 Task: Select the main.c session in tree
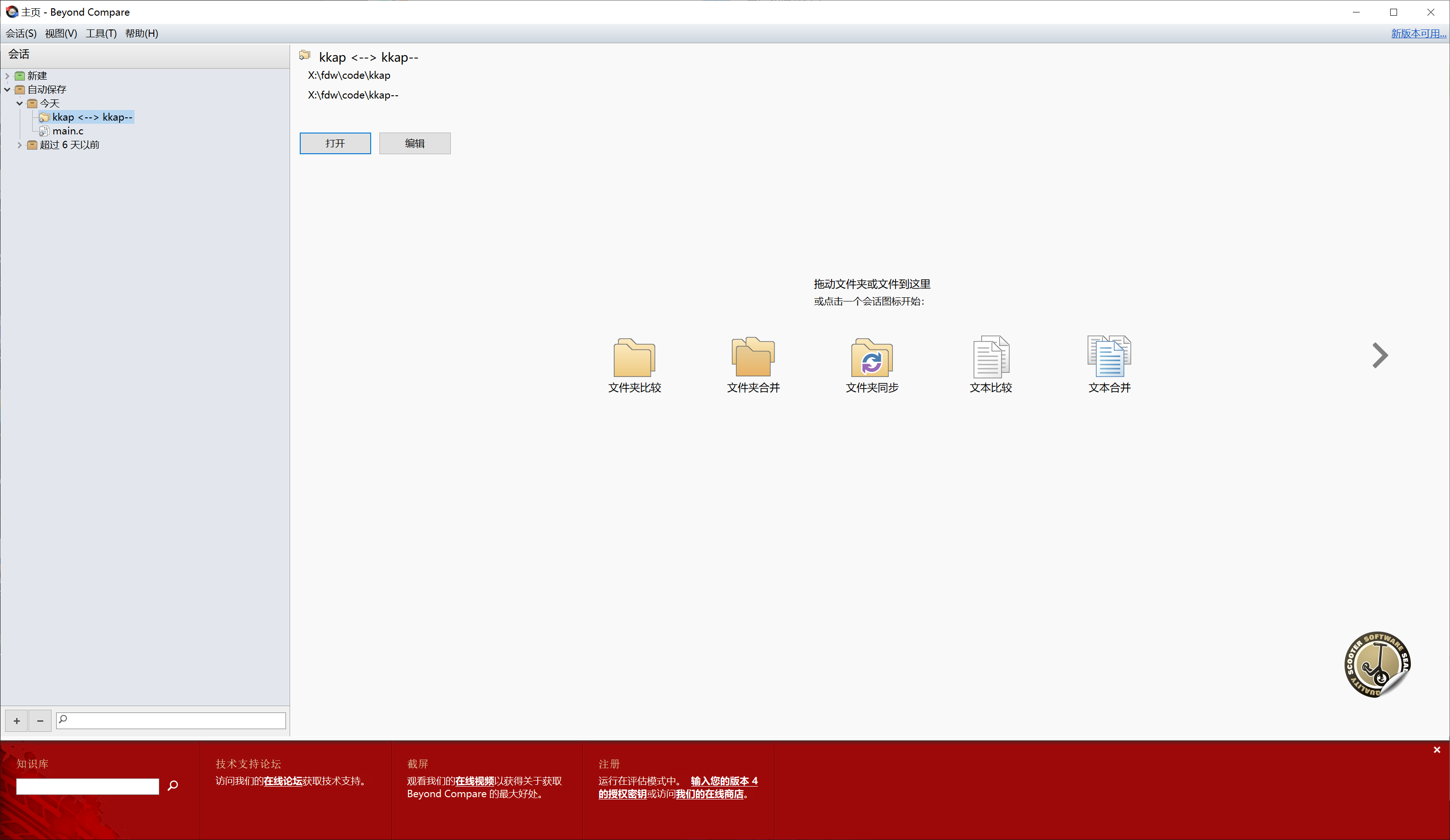coord(68,131)
